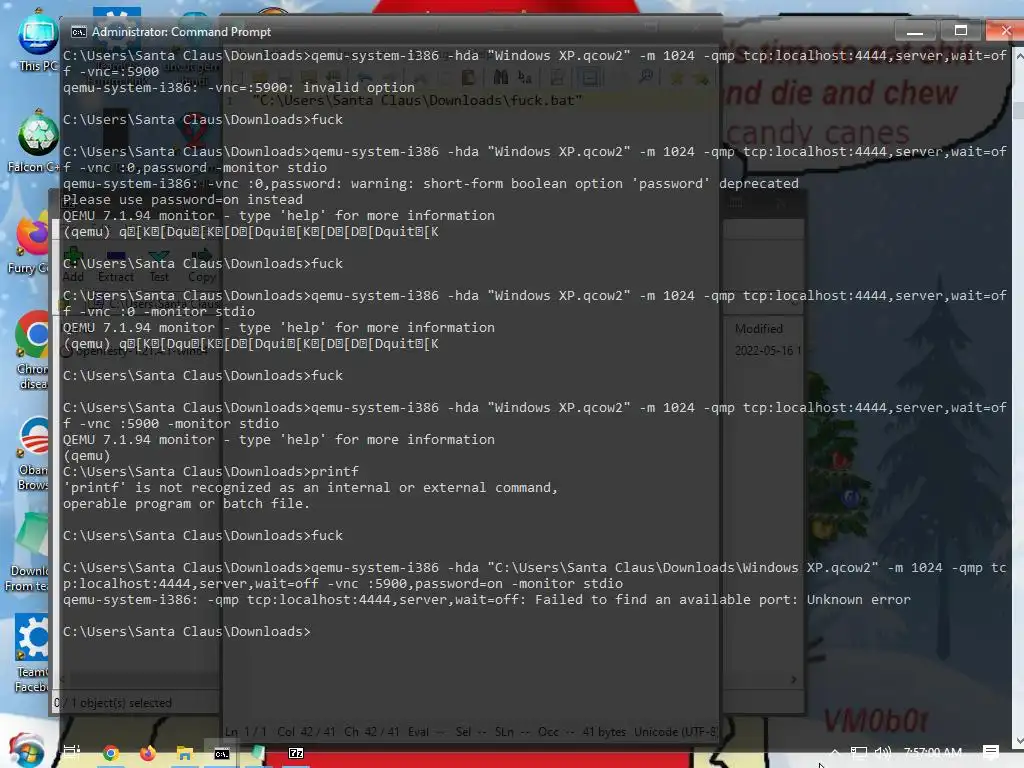The height and width of the screenshot is (768, 1024).
Task: Switch to the green app taskbar button
Action: tap(259, 753)
